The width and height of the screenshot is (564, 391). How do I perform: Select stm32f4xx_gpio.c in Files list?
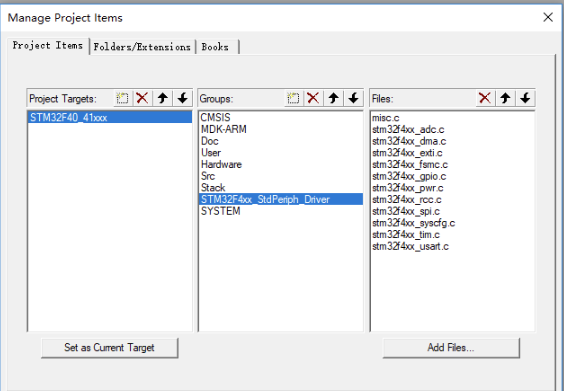(x=452, y=176)
